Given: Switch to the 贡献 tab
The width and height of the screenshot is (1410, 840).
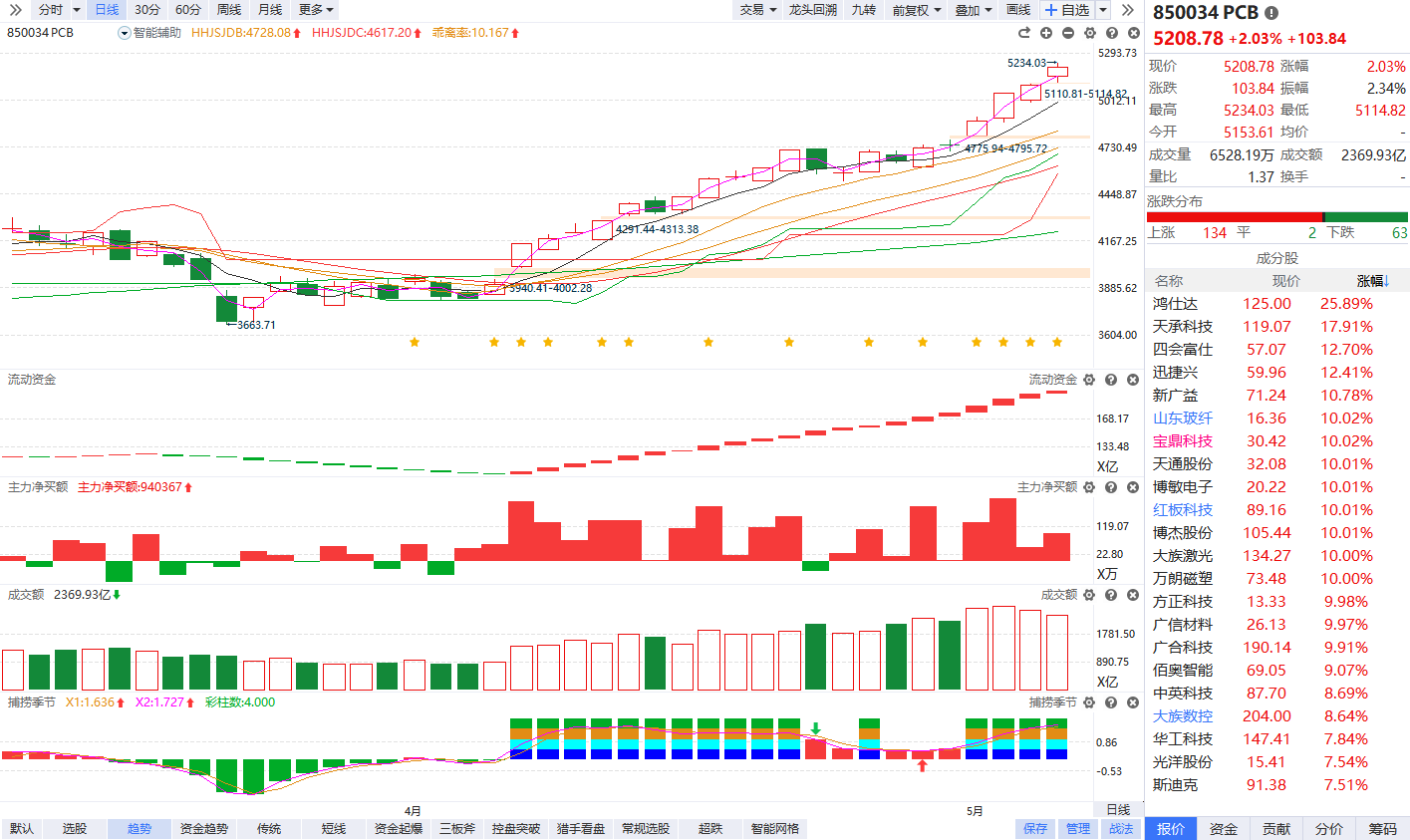Looking at the screenshot, I should pyautogui.click(x=1276, y=829).
